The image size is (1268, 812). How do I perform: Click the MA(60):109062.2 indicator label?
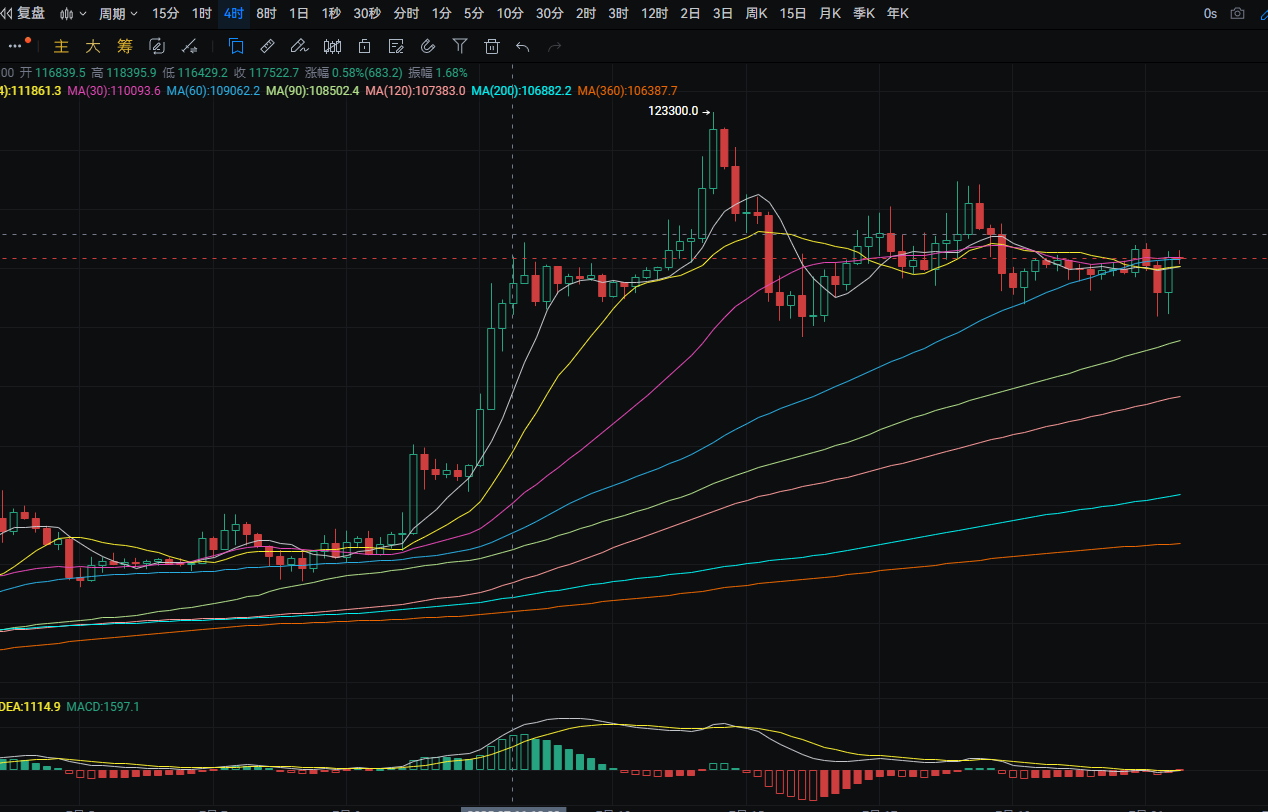coord(213,90)
